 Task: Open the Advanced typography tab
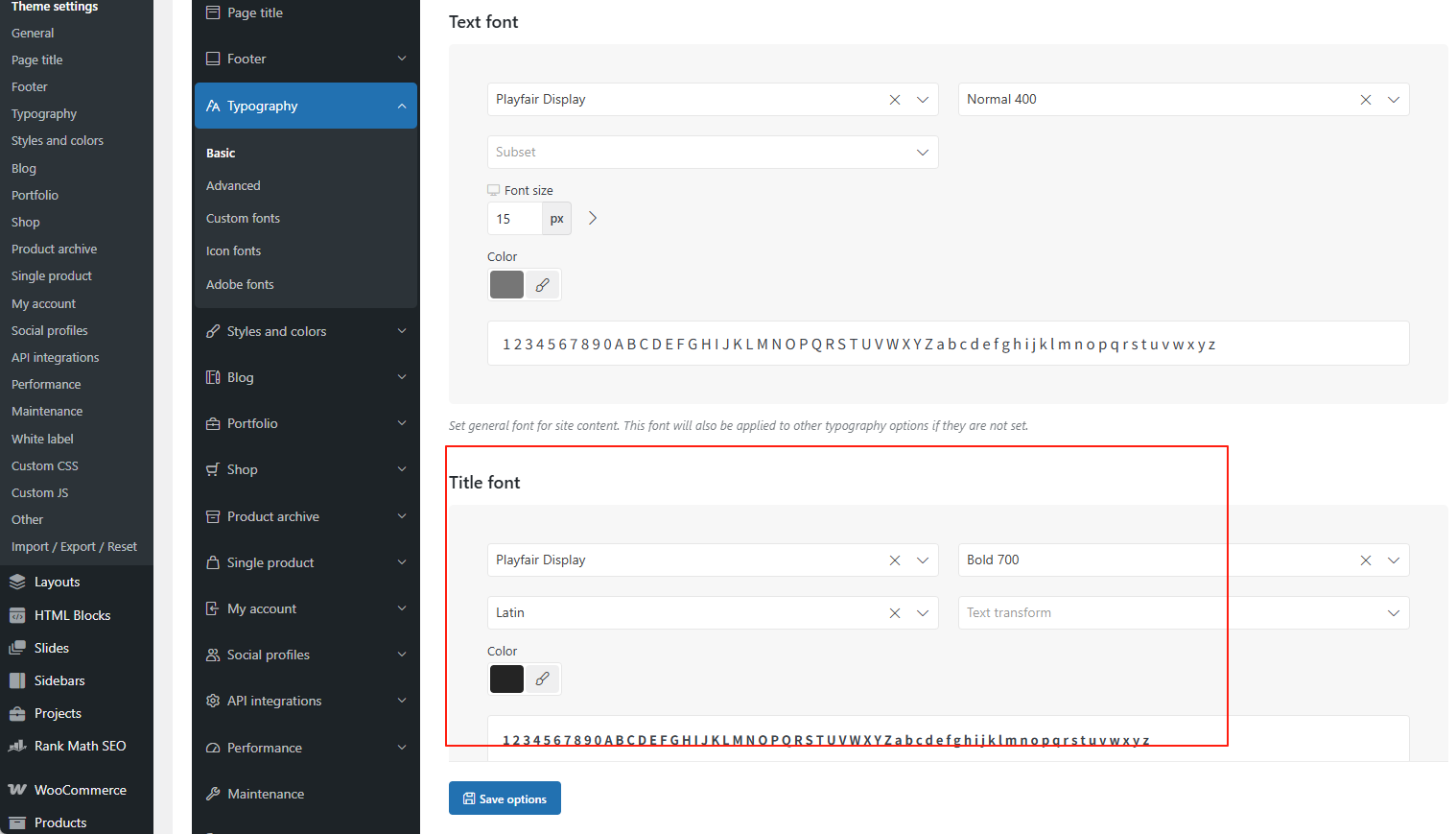[233, 186]
